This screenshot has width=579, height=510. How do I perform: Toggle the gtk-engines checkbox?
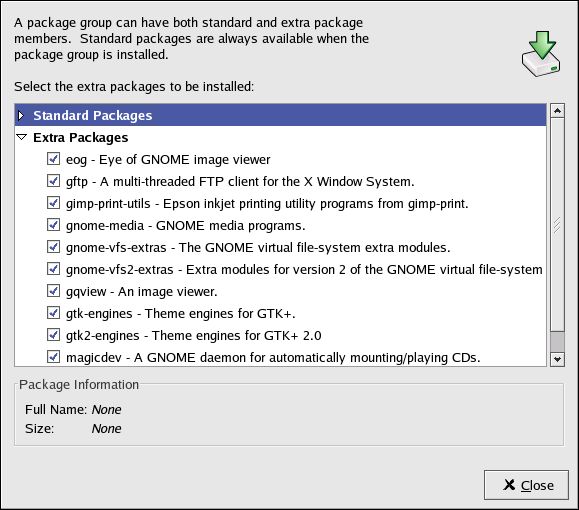pos(54,313)
